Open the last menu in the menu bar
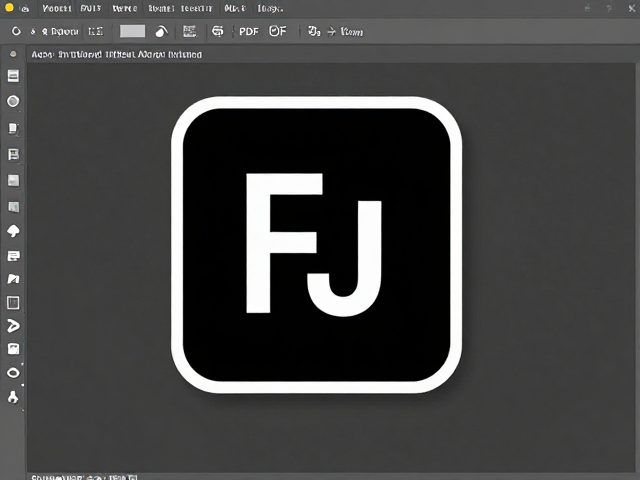This screenshot has width=640, height=480. pyautogui.click(x=270, y=8)
